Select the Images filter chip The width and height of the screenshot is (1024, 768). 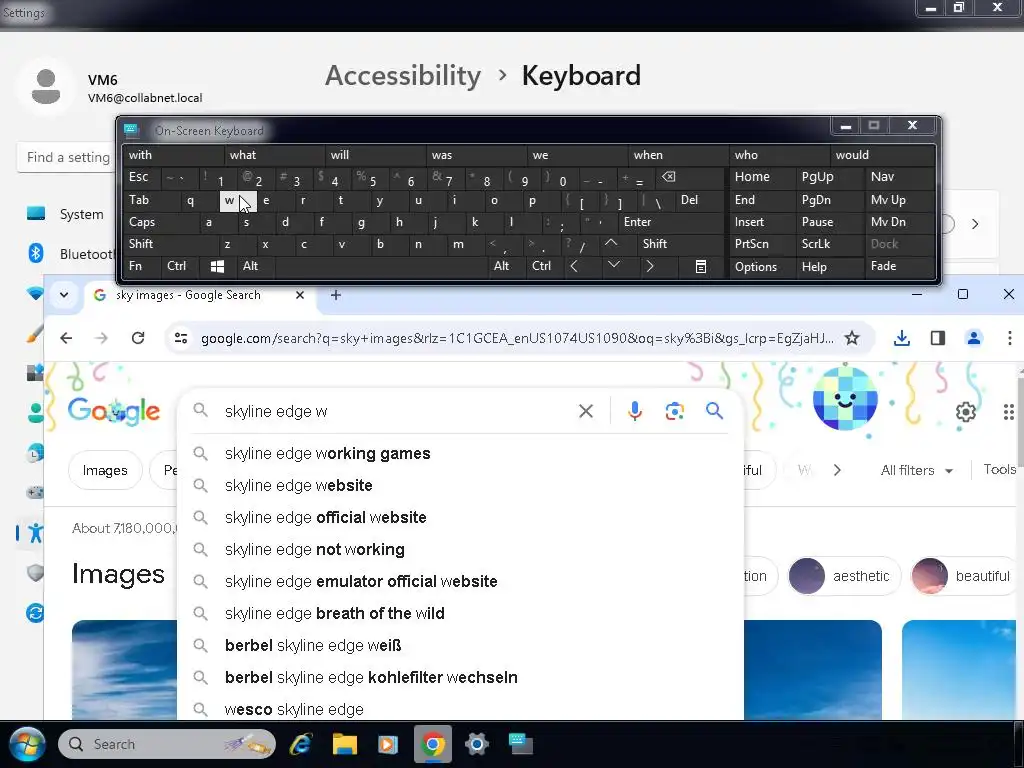(x=105, y=470)
